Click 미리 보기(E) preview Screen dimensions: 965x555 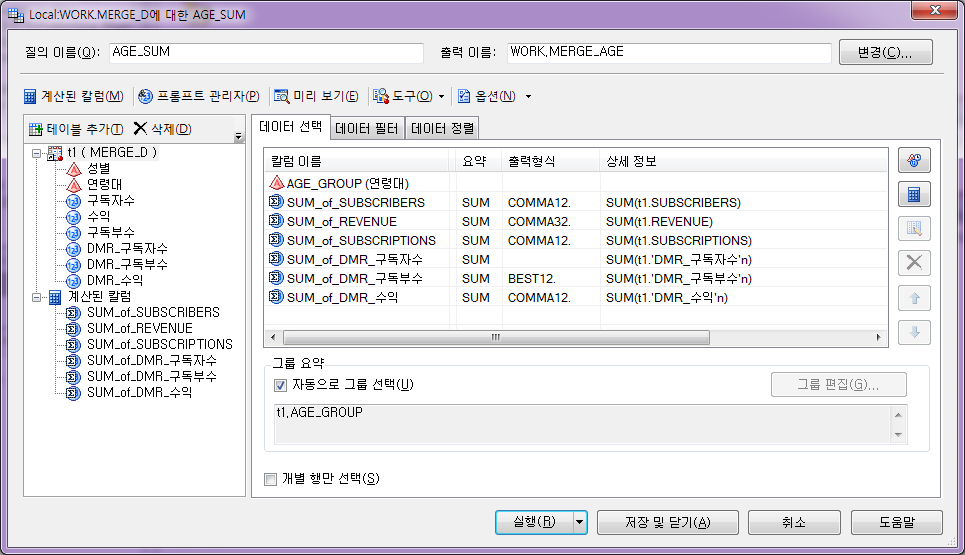click(x=316, y=96)
